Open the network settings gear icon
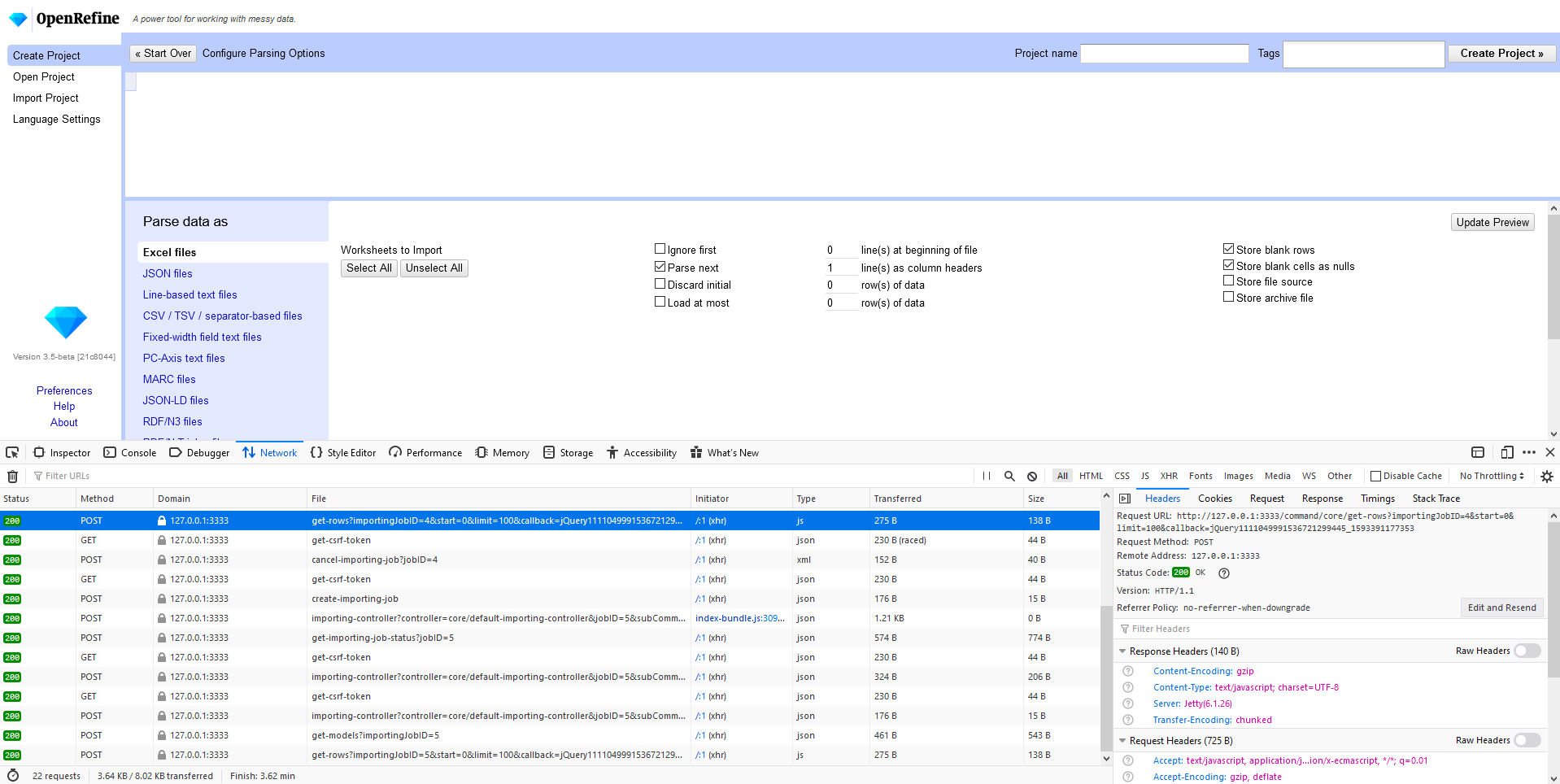The image size is (1560, 784). pos(1547,476)
